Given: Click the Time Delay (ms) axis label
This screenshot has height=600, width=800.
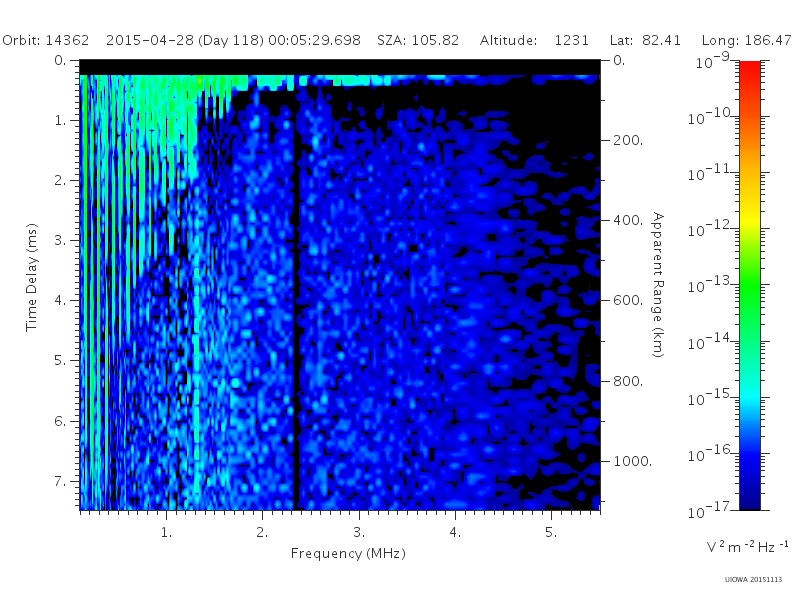Looking at the screenshot, I should pos(32,277).
